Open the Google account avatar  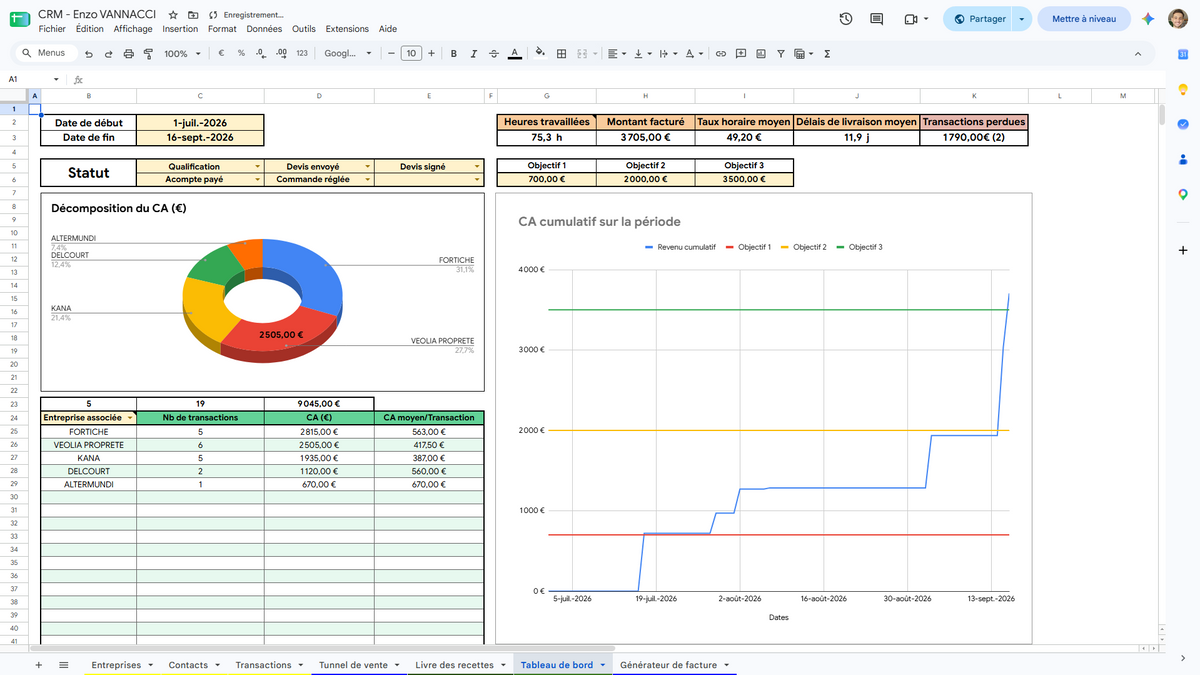pyautogui.click(x=1178, y=19)
